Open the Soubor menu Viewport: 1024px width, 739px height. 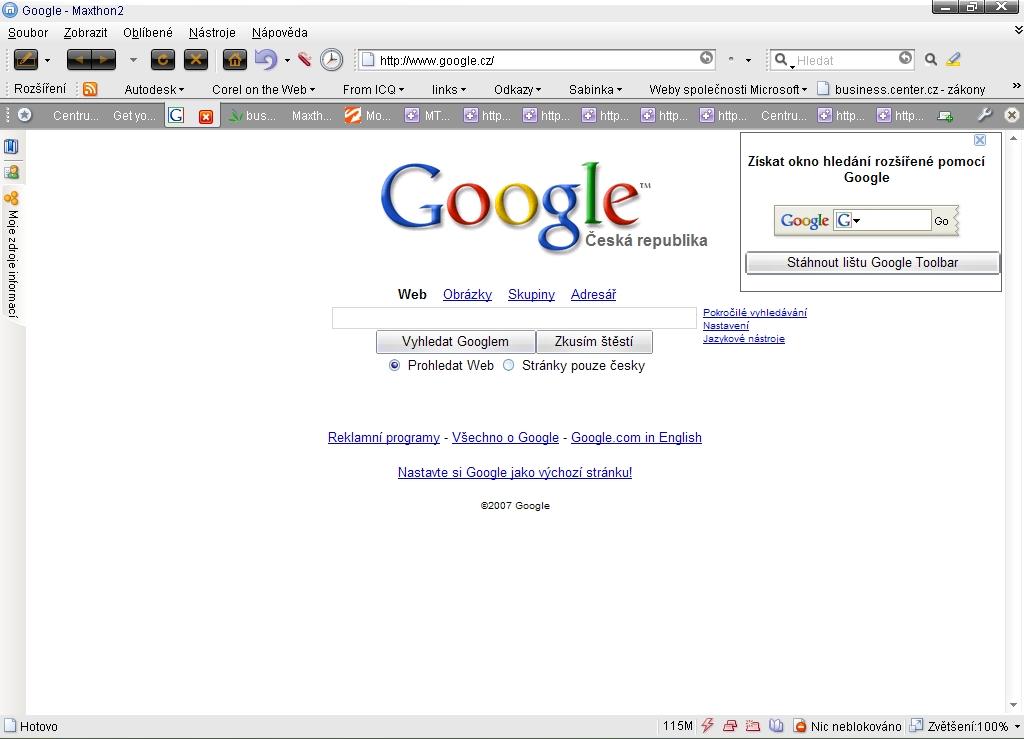coord(28,33)
